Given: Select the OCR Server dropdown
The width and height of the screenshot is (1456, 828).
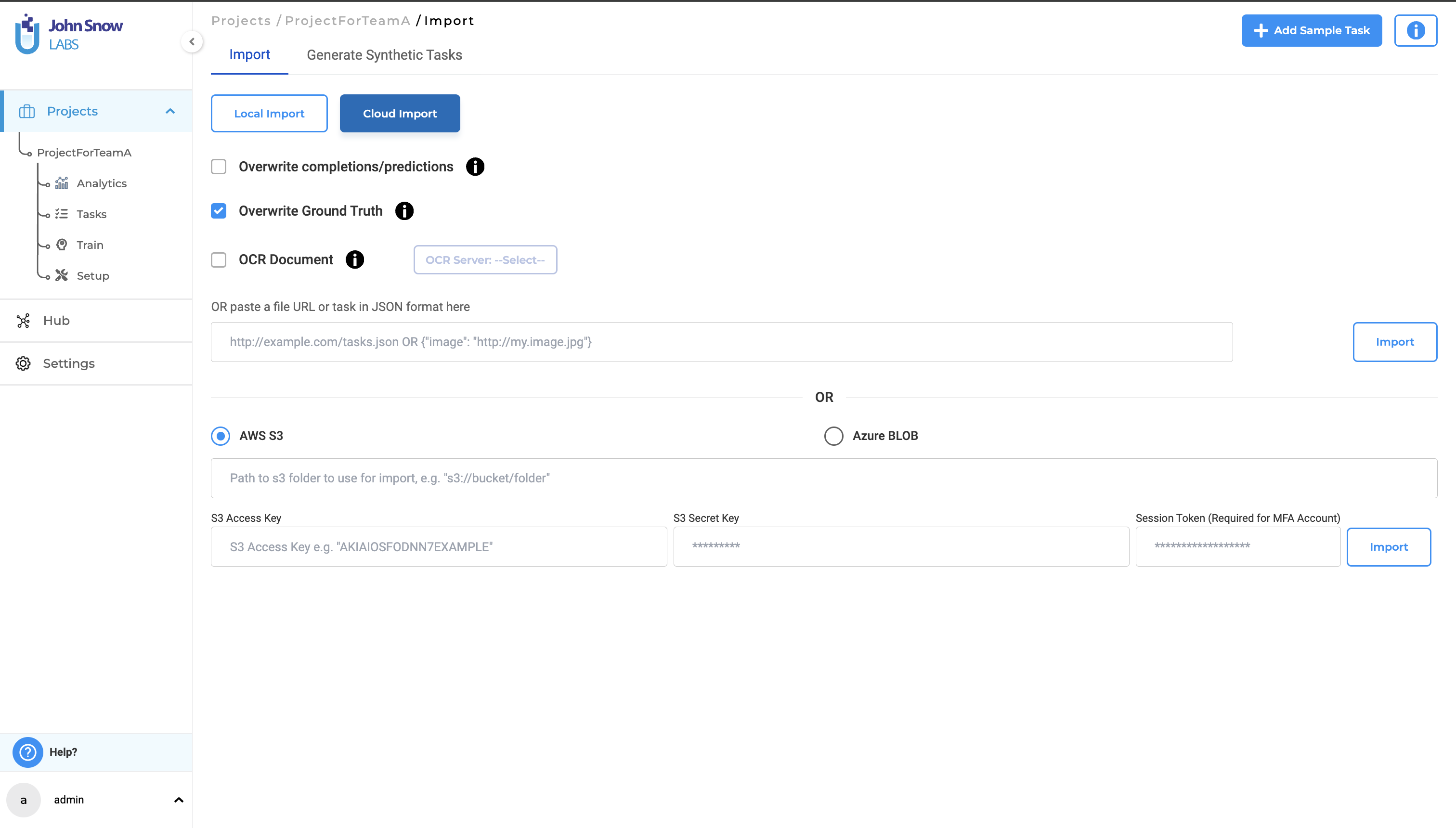Looking at the screenshot, I should click(485, 260).
